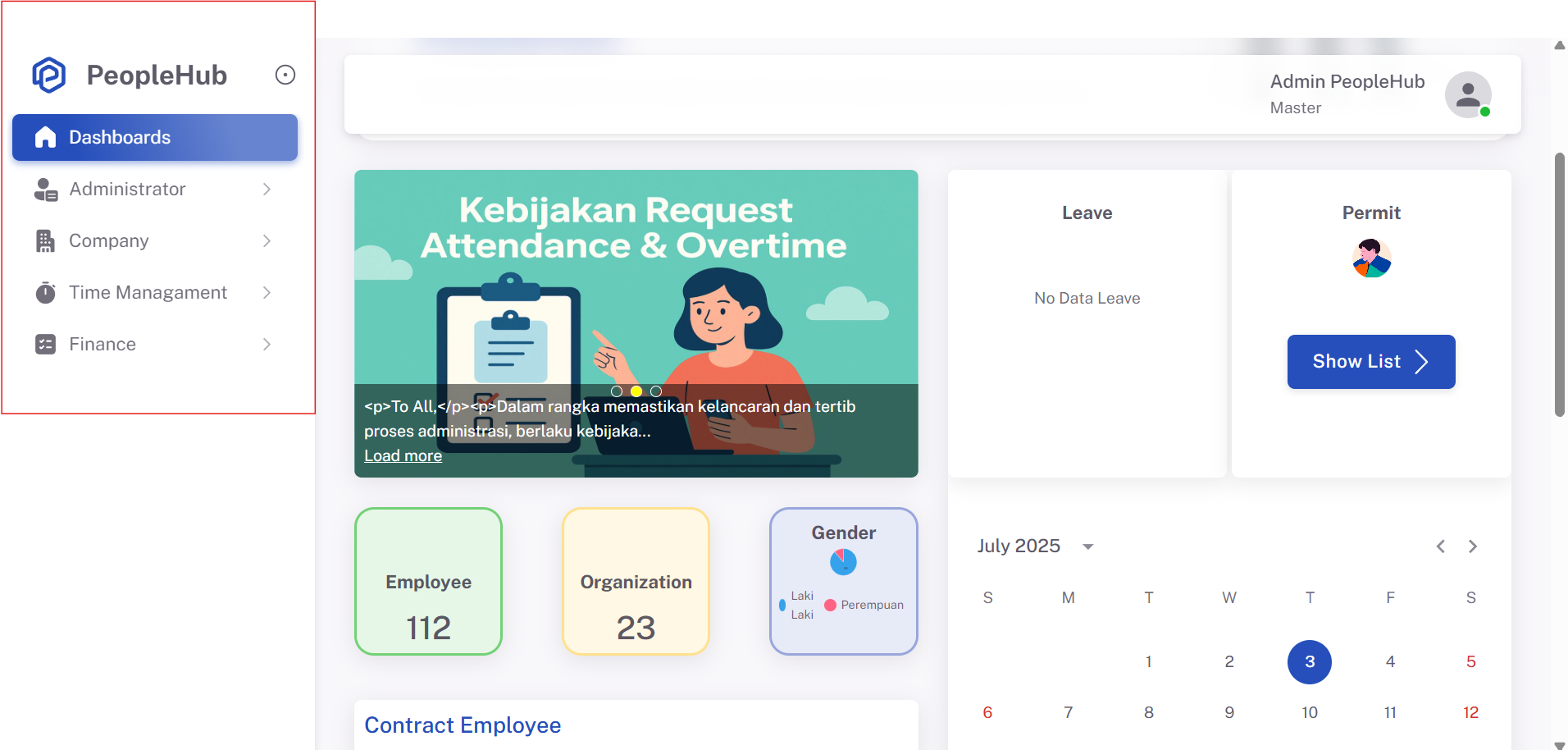Toggle the Laki Laki legend entry
This screenshot has width=1568, height=750.
(x=796, y=605)
